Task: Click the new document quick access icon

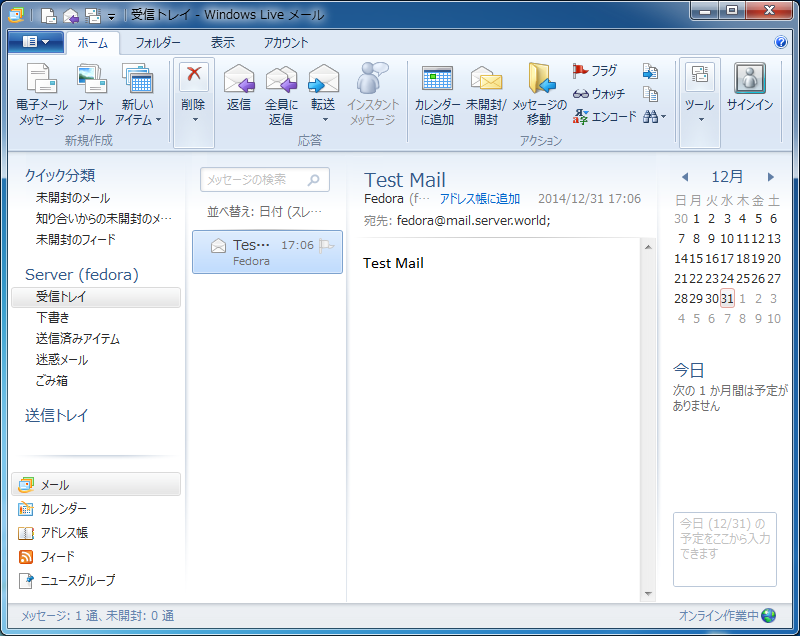Action: pos(48,15)
